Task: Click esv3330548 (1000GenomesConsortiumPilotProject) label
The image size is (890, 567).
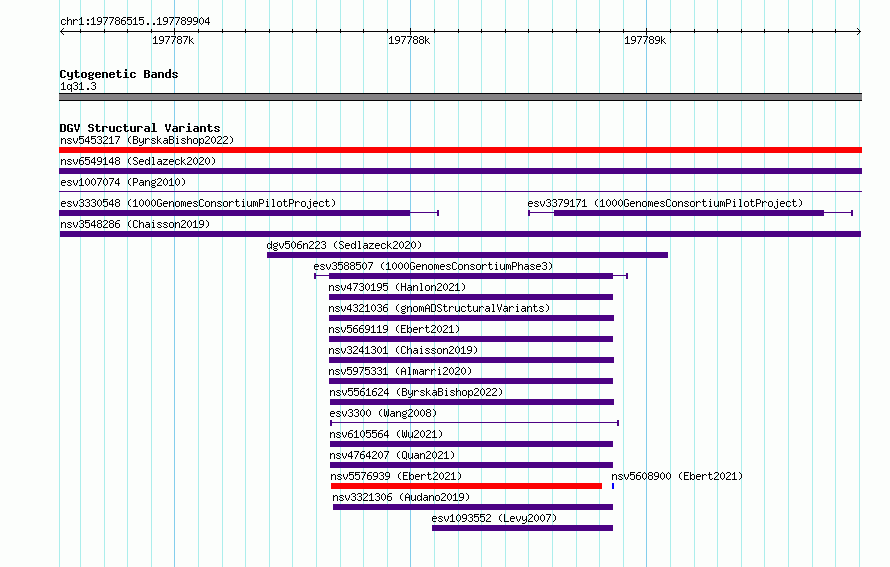Action: 198,203
